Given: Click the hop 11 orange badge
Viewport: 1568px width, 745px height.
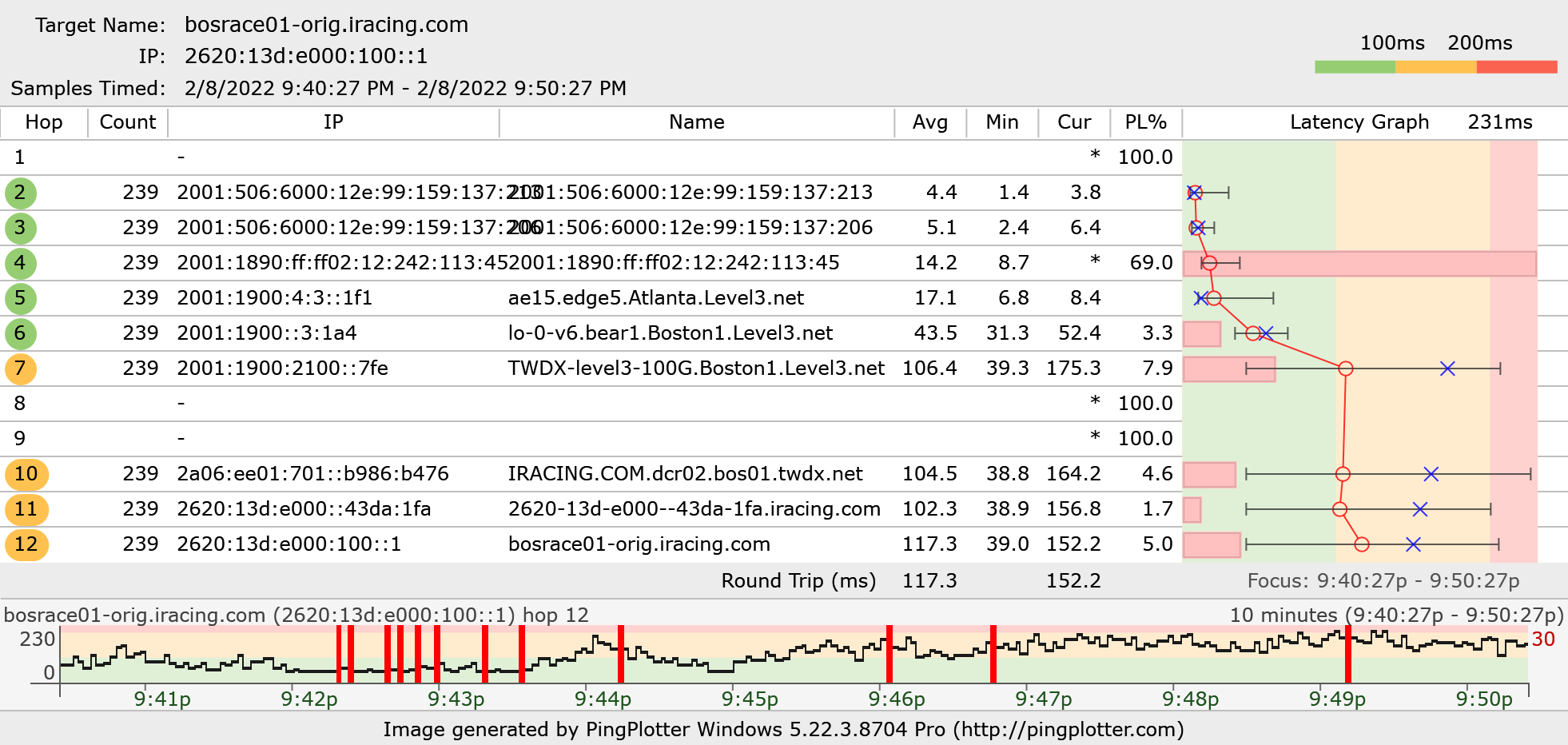Looking at the screenshot, I should pos(26,509).
